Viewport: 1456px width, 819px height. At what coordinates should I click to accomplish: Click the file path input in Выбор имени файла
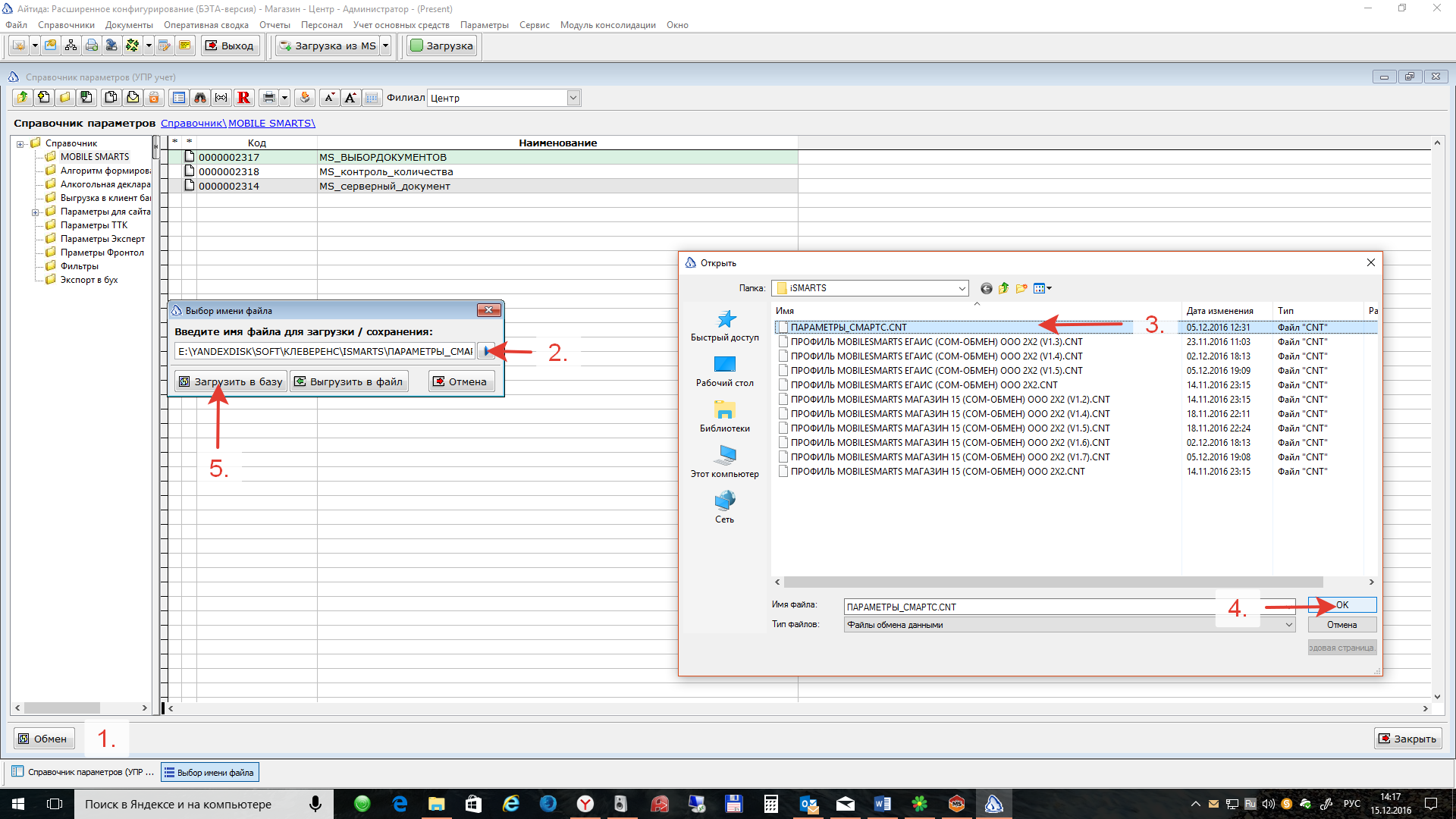click(x=325, y=351)
